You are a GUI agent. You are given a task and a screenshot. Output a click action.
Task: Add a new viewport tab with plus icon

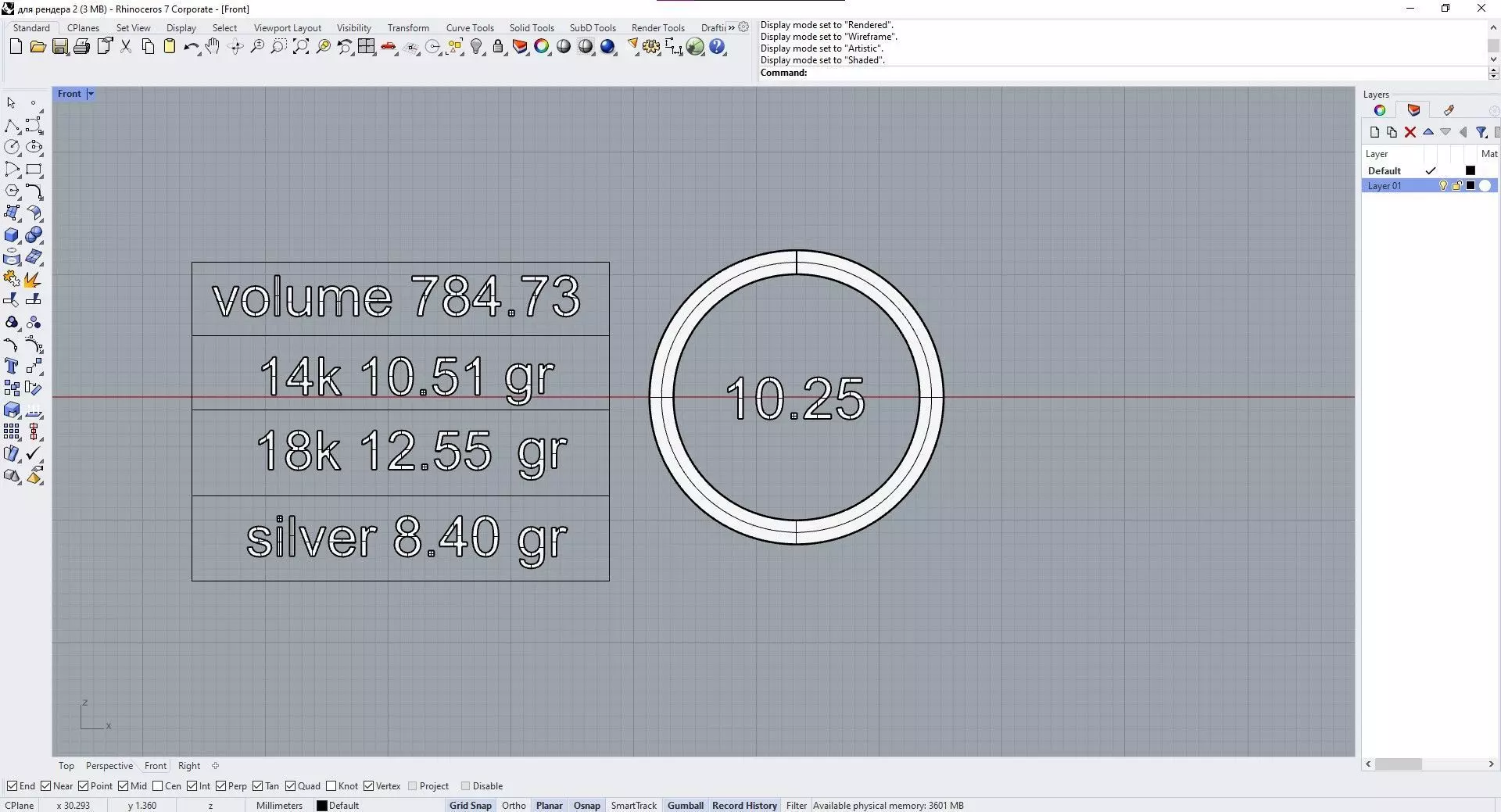click(x=216, y=766)
